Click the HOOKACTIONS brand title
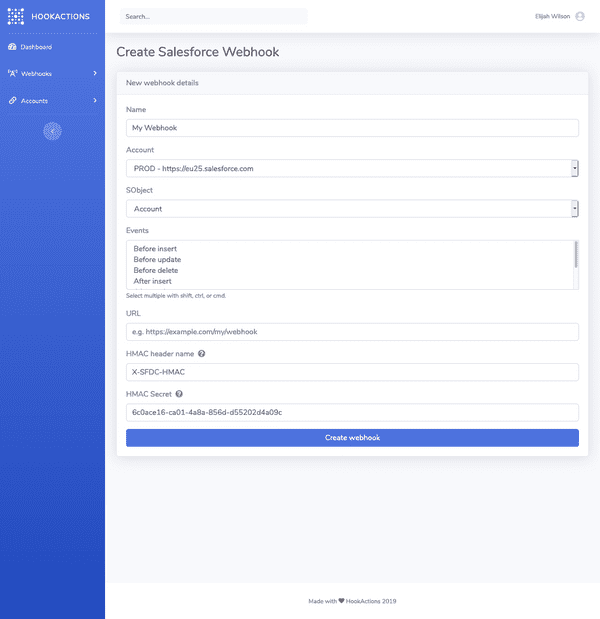This screenshot has height=619, width=600. (x=60, y=17)
